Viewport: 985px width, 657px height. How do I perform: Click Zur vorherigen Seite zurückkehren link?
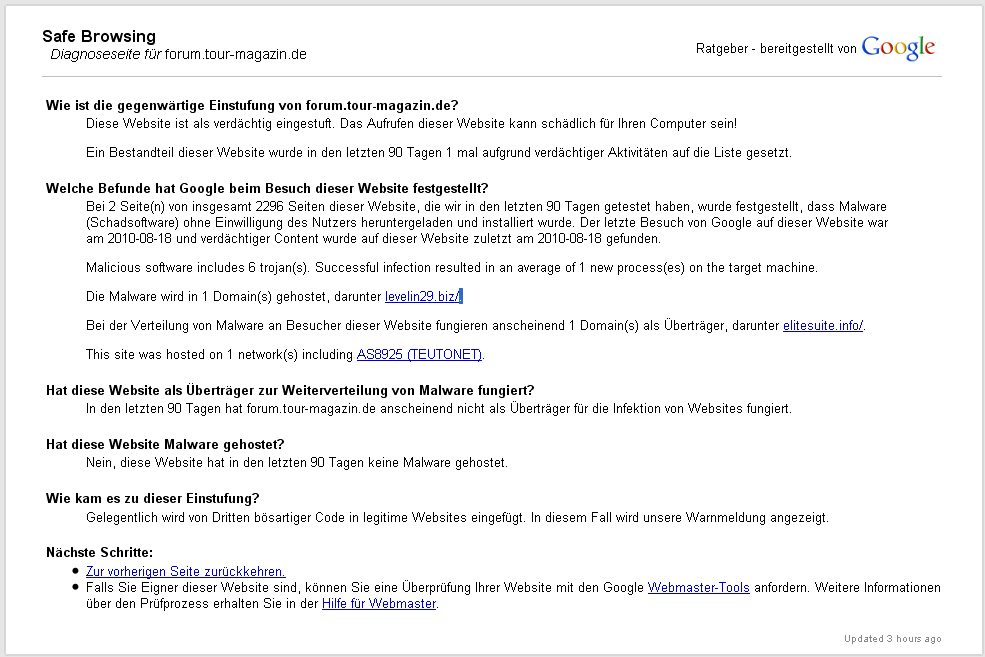pyautogui.click(x=185, y=572)
